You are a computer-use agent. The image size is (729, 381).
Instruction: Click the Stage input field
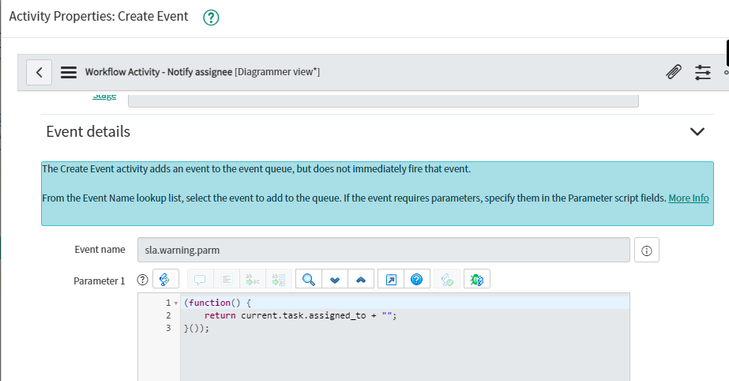point(384,100)
